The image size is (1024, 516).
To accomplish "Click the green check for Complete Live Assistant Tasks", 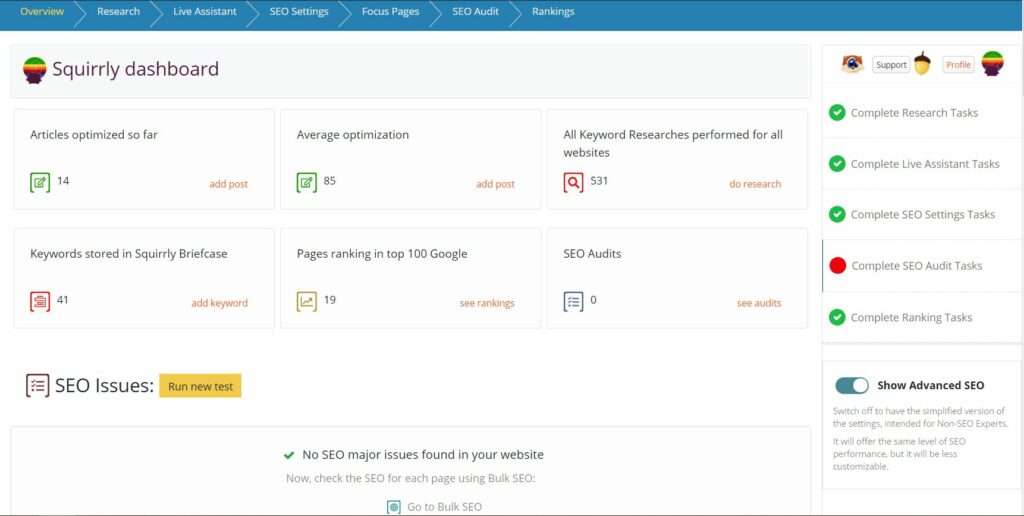I will click(x=837, y=163).
